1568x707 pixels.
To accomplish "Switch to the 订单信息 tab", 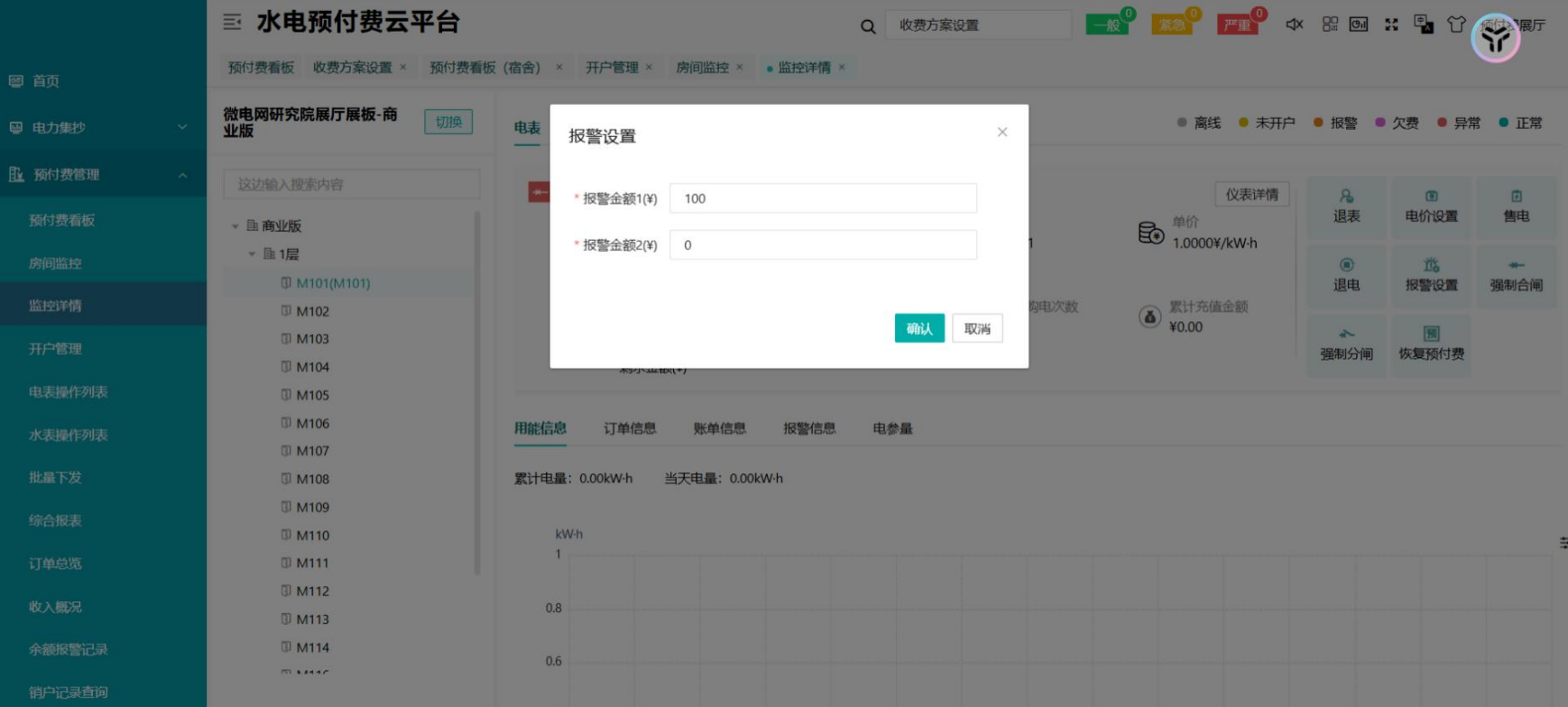I will click(630, 428).
